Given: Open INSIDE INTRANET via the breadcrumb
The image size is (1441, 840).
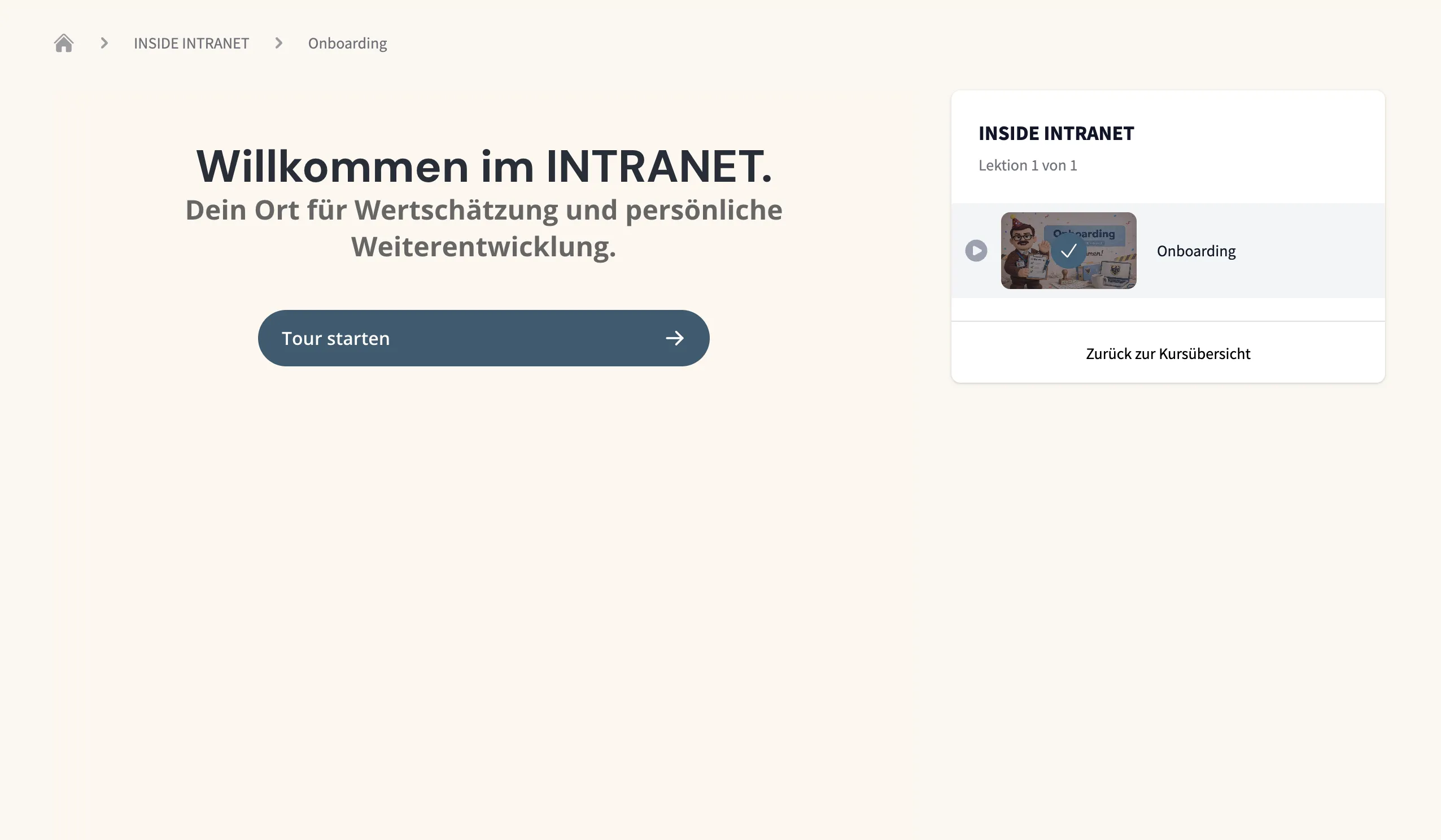Looking at the screenshot, I should tap(191, 43).
